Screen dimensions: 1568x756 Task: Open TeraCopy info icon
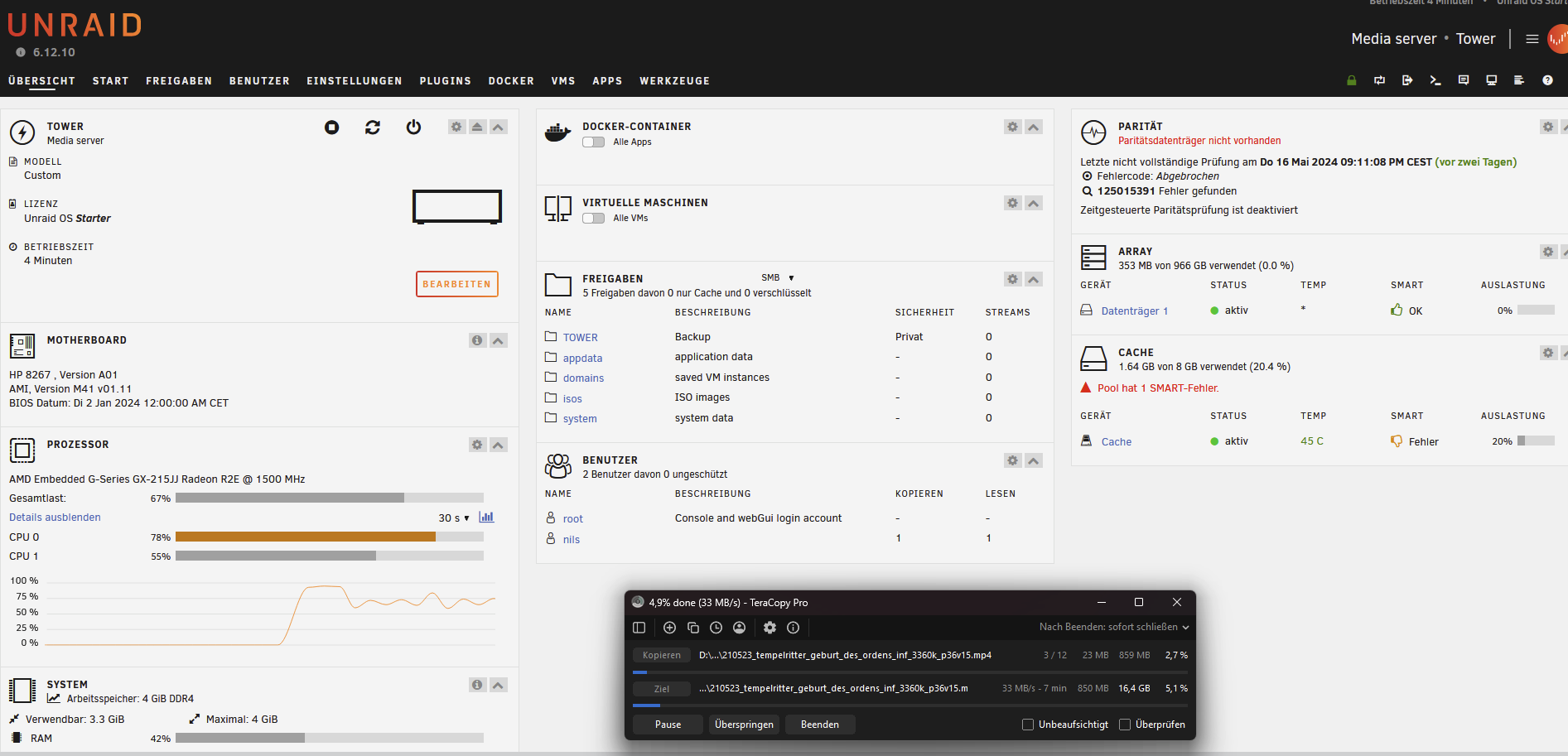click(793, 628)
